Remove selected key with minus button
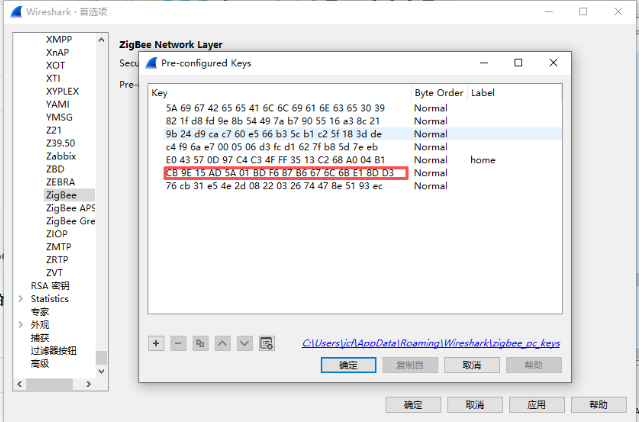639x422 pixels. pos(178,343)
